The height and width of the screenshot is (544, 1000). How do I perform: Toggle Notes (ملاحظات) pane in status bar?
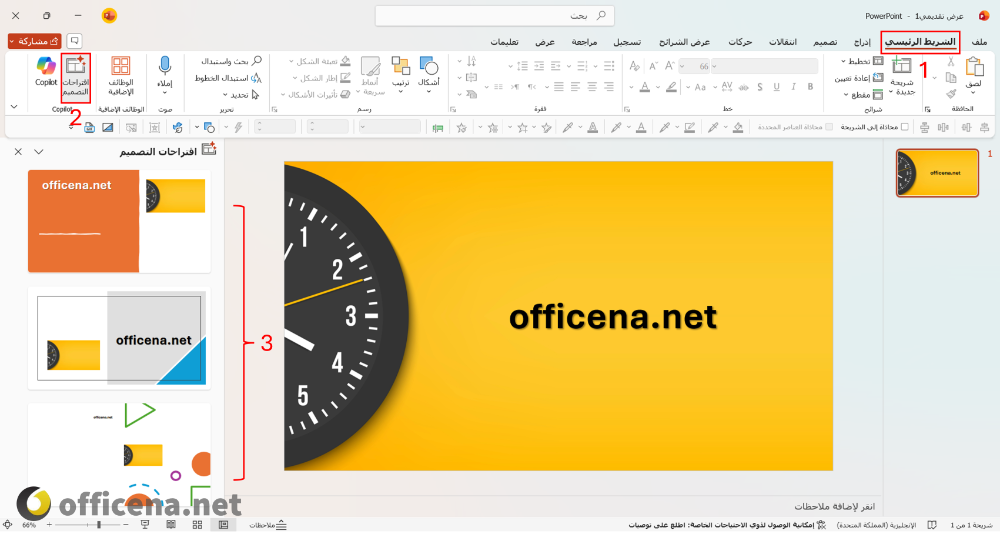[268, 525]
